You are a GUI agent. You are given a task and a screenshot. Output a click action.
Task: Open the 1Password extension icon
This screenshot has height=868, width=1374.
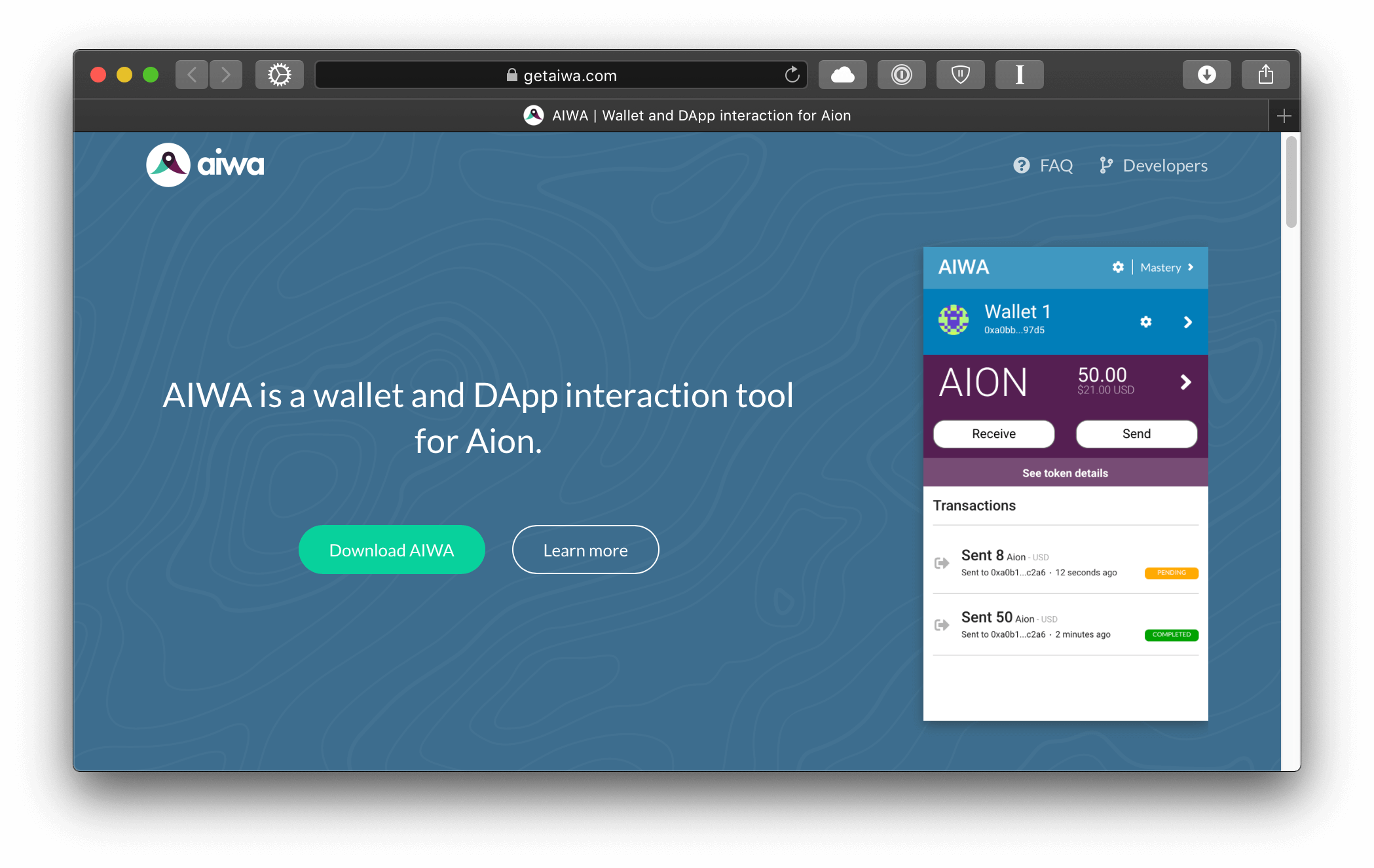pos(901,75)
